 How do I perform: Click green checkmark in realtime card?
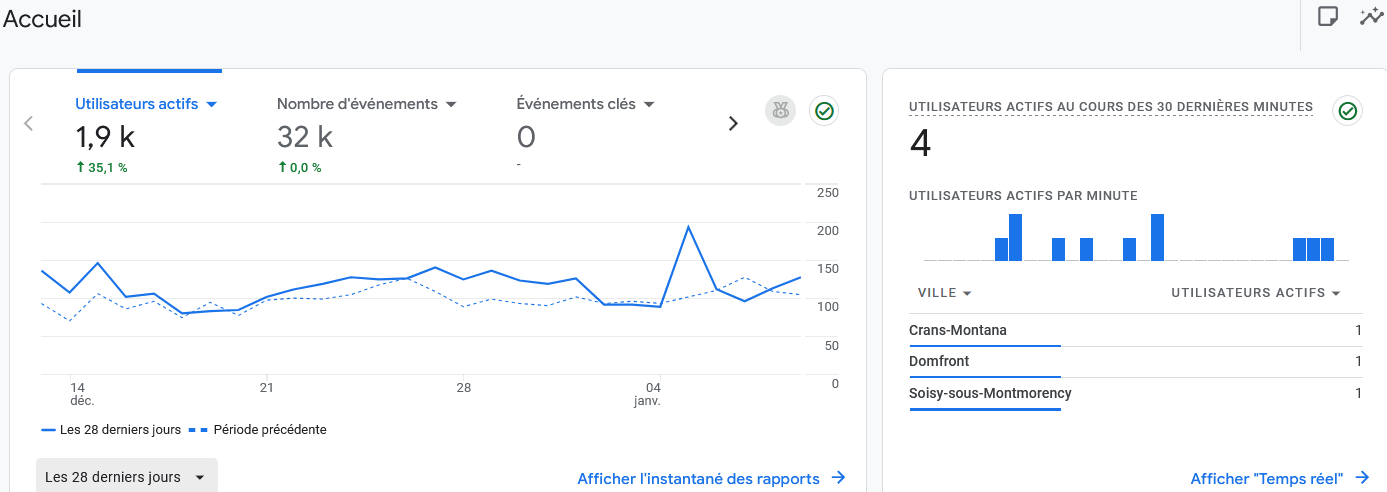coord(1347,111)
